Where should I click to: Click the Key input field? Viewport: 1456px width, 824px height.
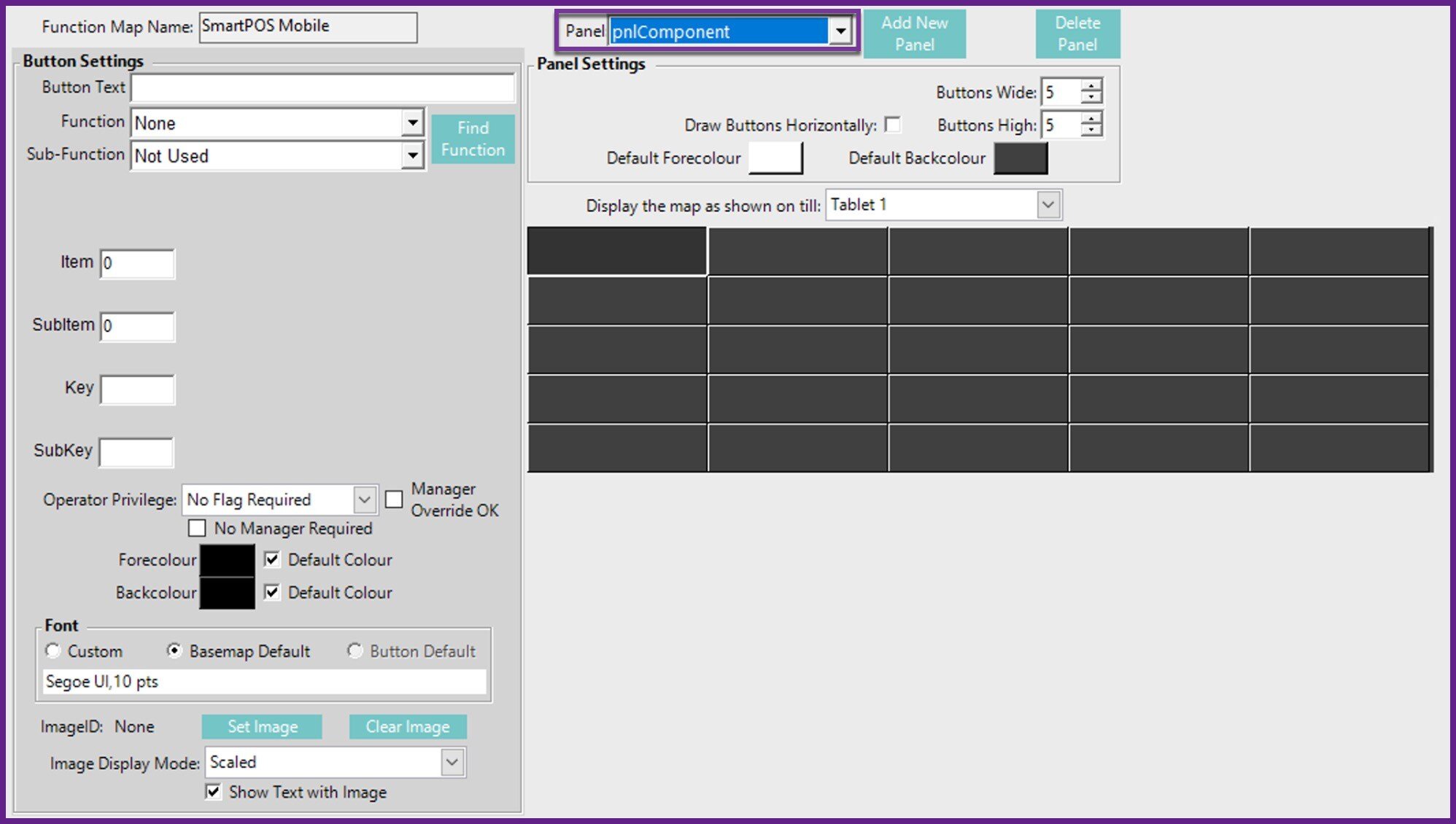click(x=137, y=389)
